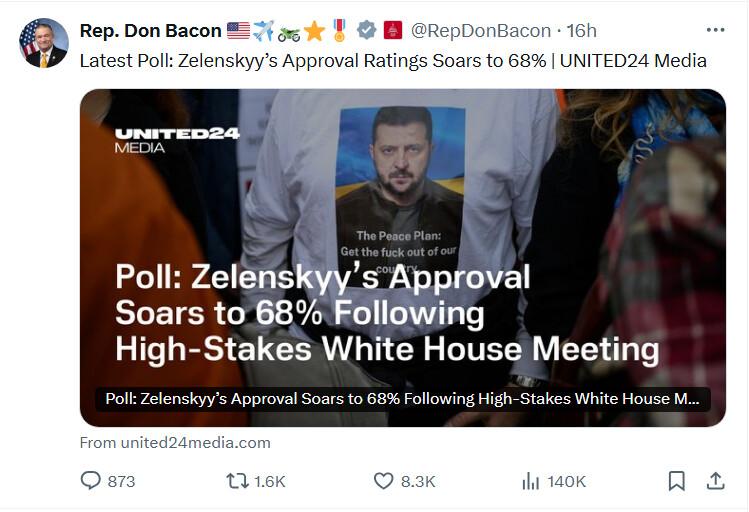Open Rep. Don Bacon's profile picture

click(x=43, y=43)
